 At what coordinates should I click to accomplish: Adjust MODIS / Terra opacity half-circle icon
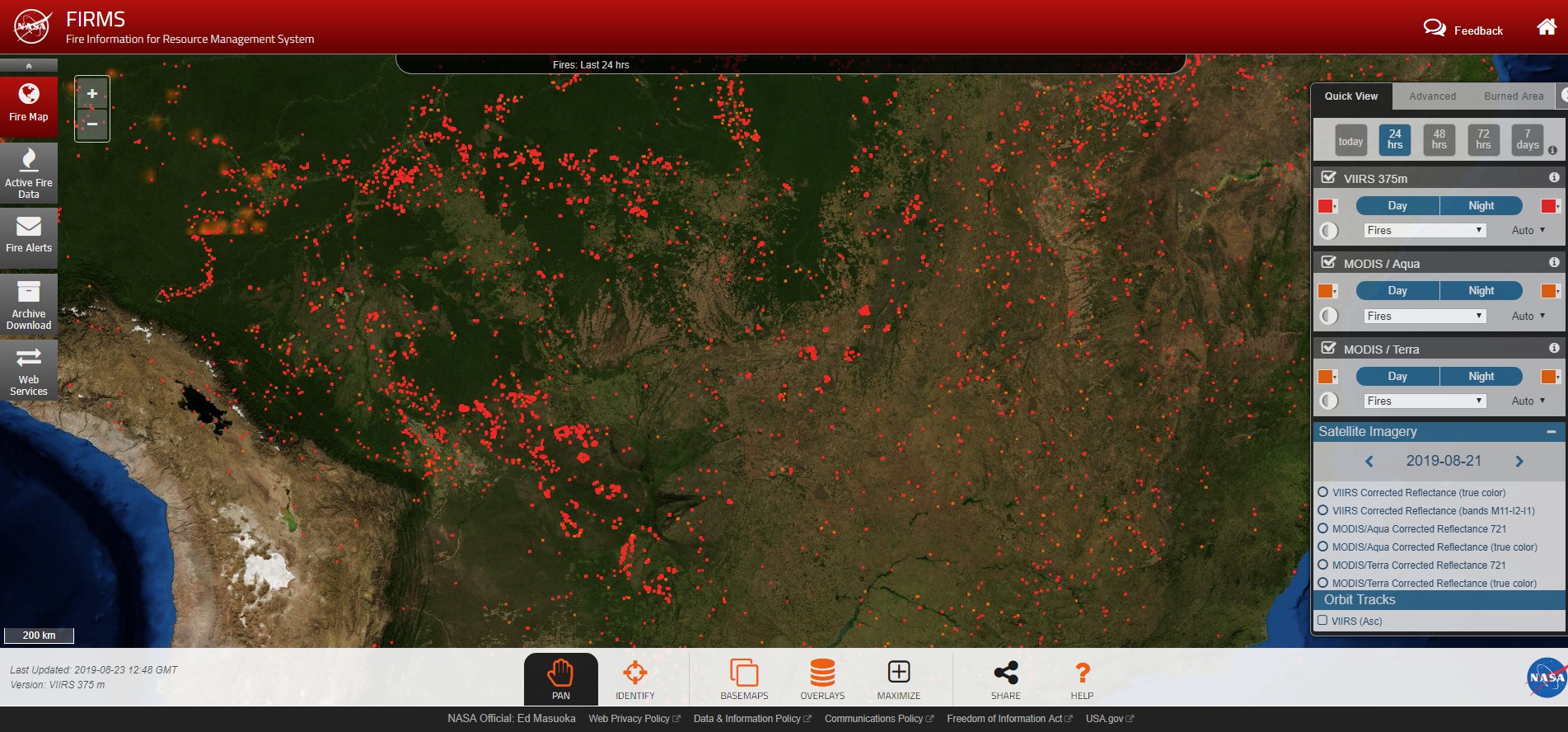pyautogui.click(x=1328, y=401)
